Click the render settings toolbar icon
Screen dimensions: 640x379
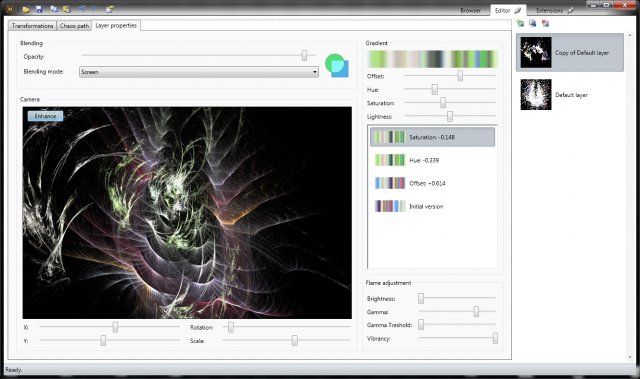110,9
